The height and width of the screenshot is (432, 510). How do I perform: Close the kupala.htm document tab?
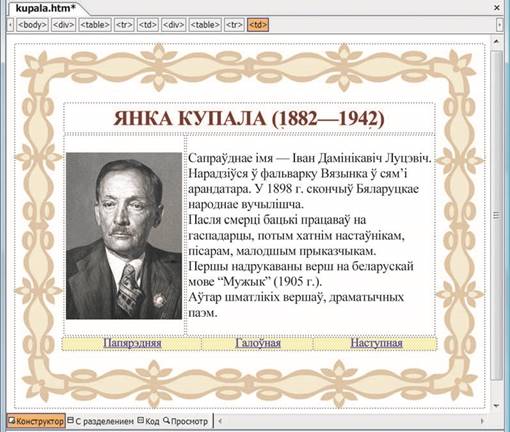497,7
